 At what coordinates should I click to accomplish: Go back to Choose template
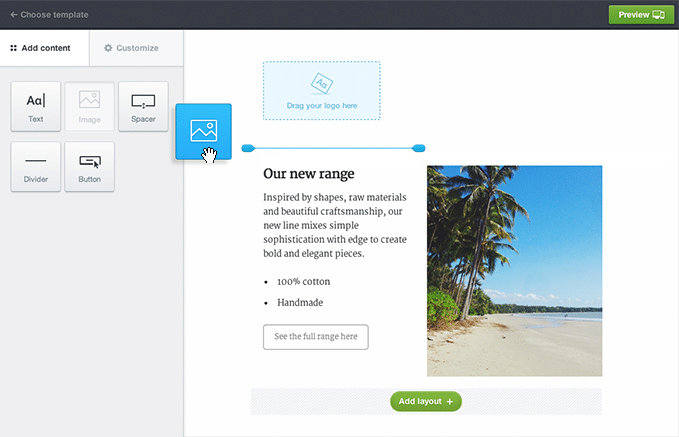pos(49,15)
